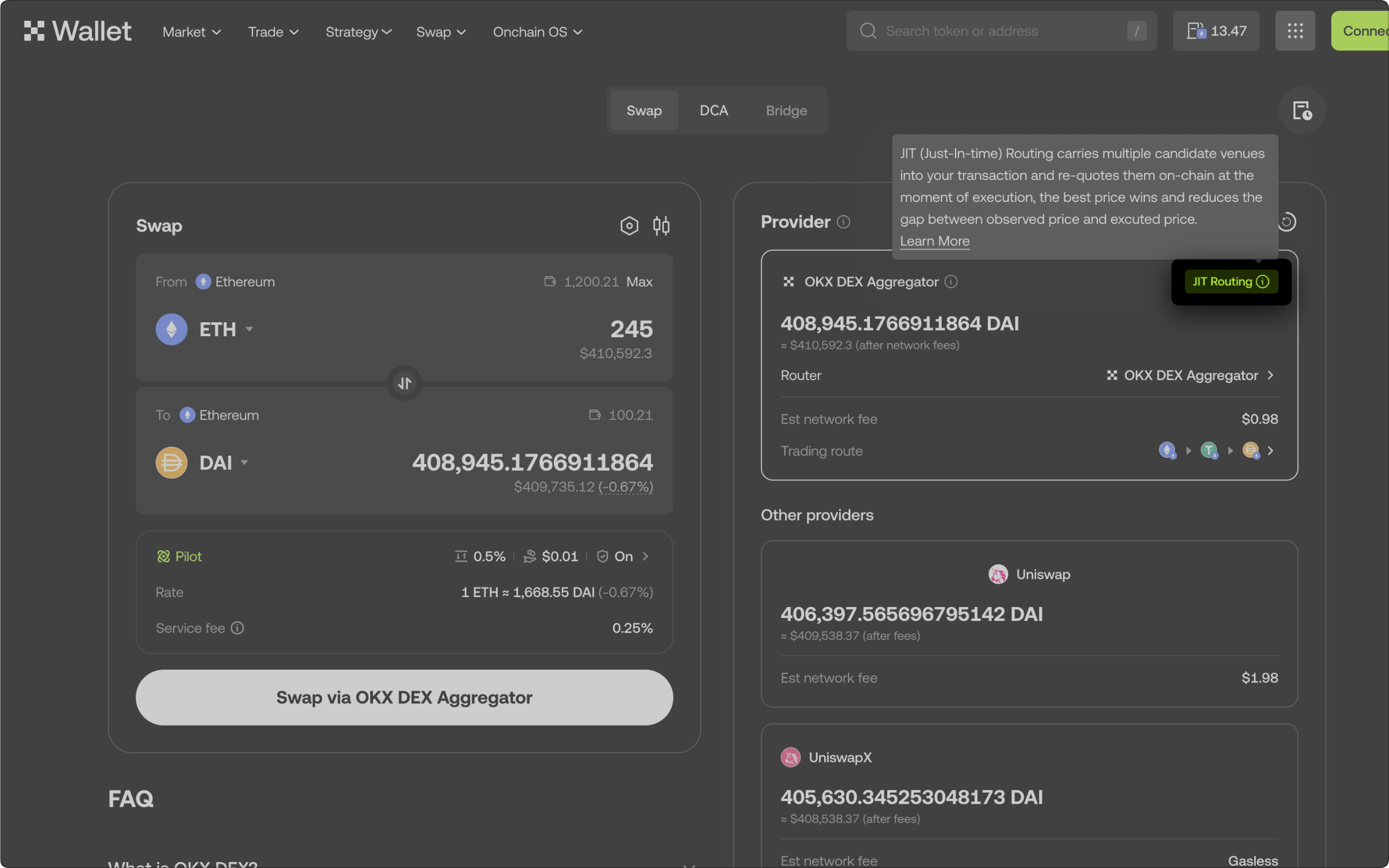
Task: Click the $410,592.3 value under ETH amount
Action: (616, 353)
